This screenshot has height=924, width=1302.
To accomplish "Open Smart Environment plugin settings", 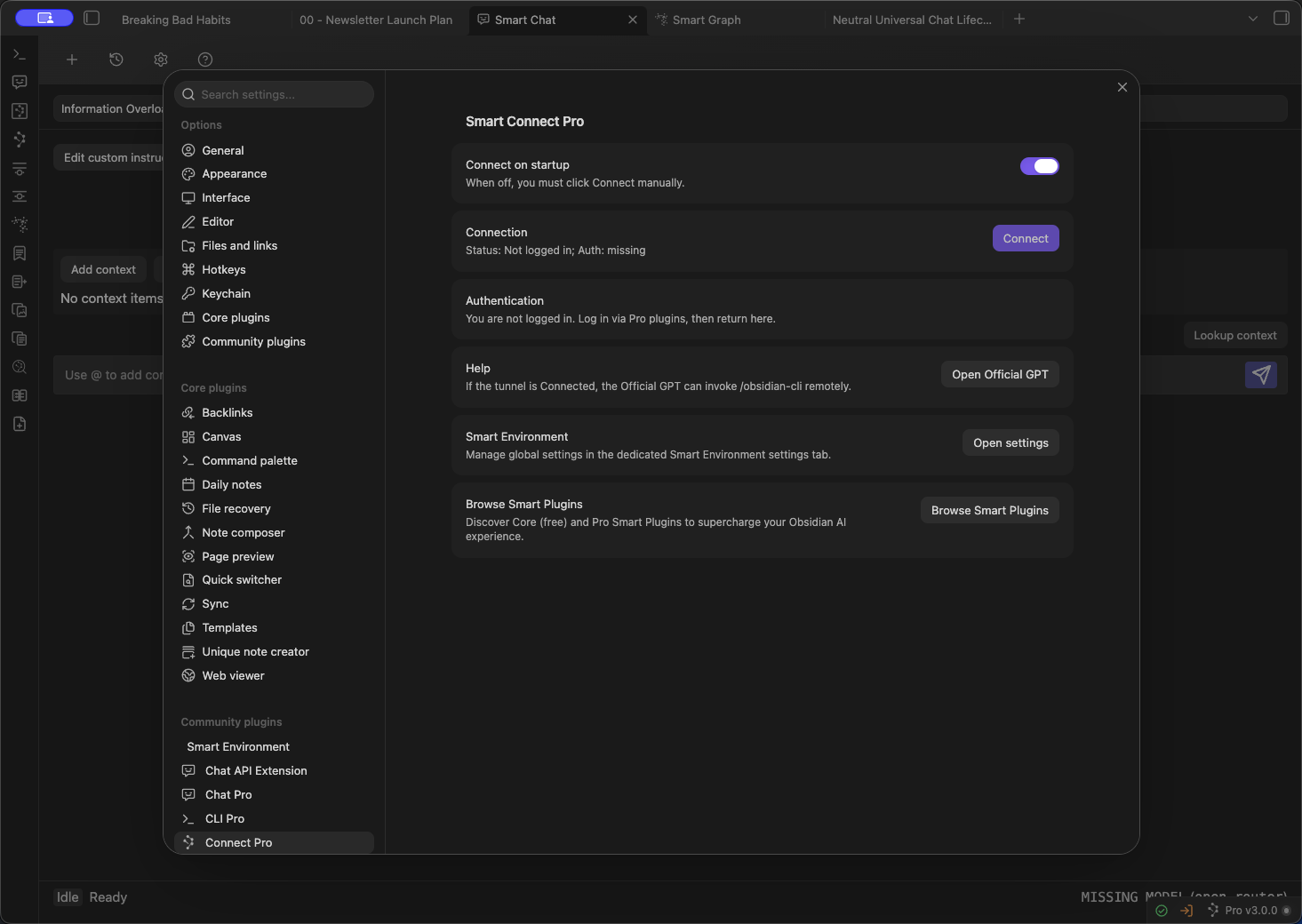I will (x=274, y=747).
